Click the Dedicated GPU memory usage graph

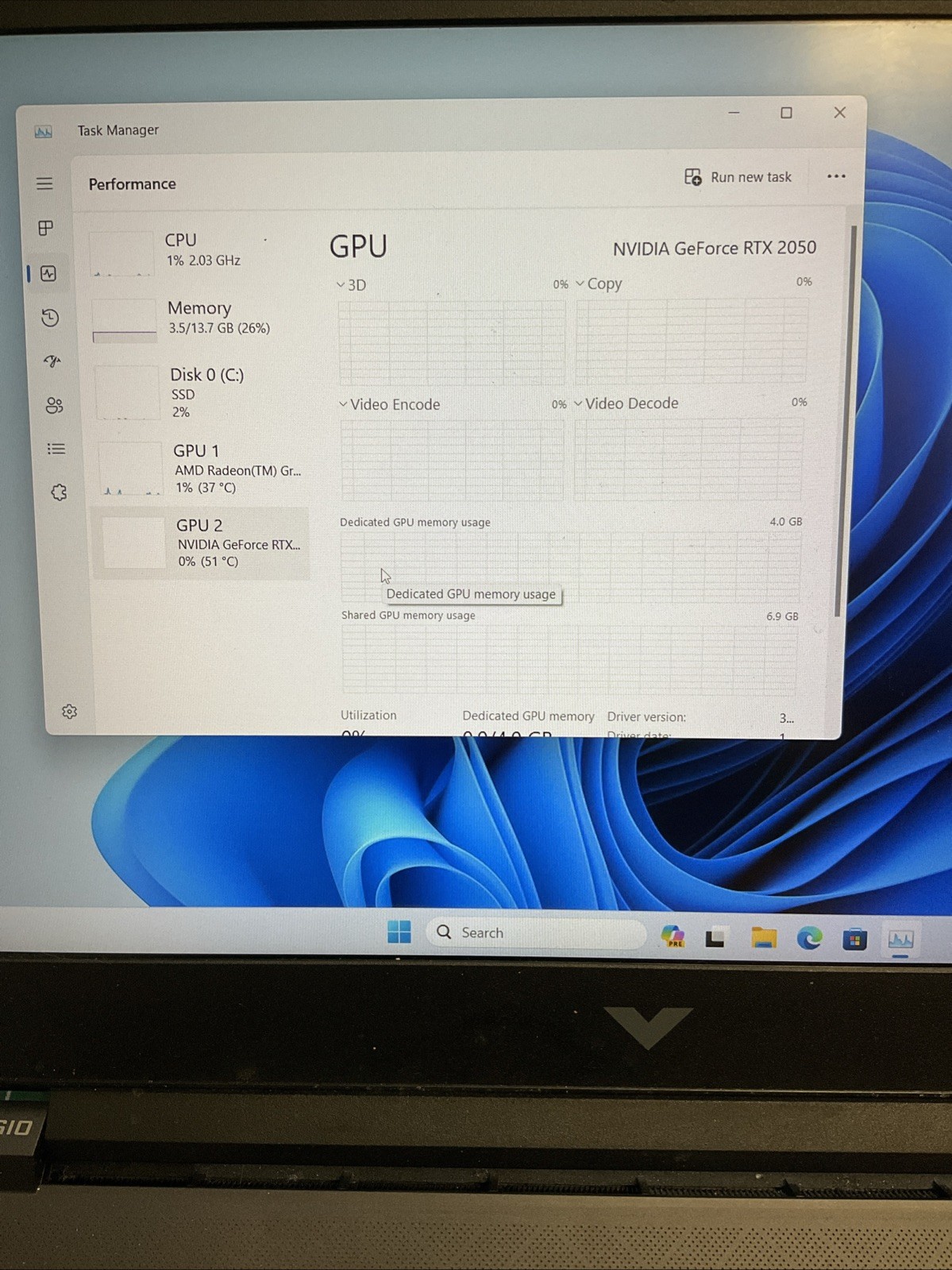[571, 567]
